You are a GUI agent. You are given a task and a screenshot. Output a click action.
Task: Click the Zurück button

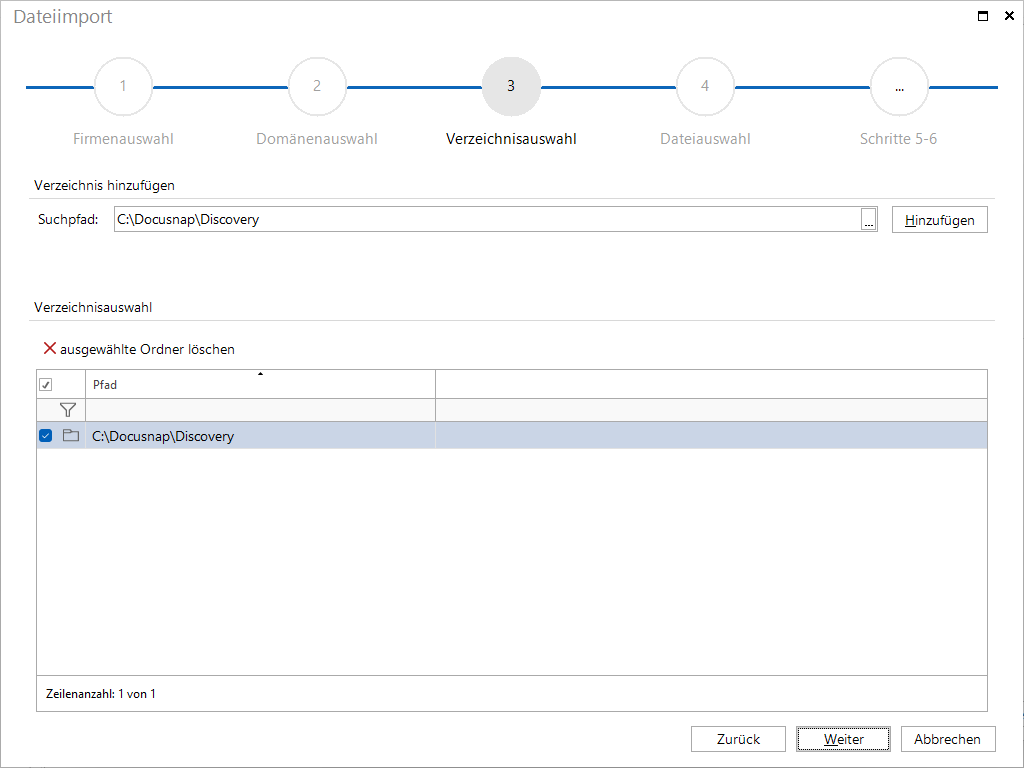[738, 739]
